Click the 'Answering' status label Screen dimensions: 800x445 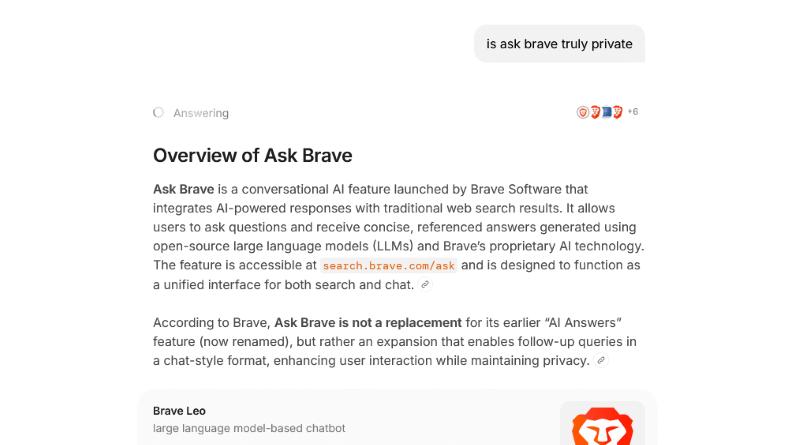tap(201, 113)
